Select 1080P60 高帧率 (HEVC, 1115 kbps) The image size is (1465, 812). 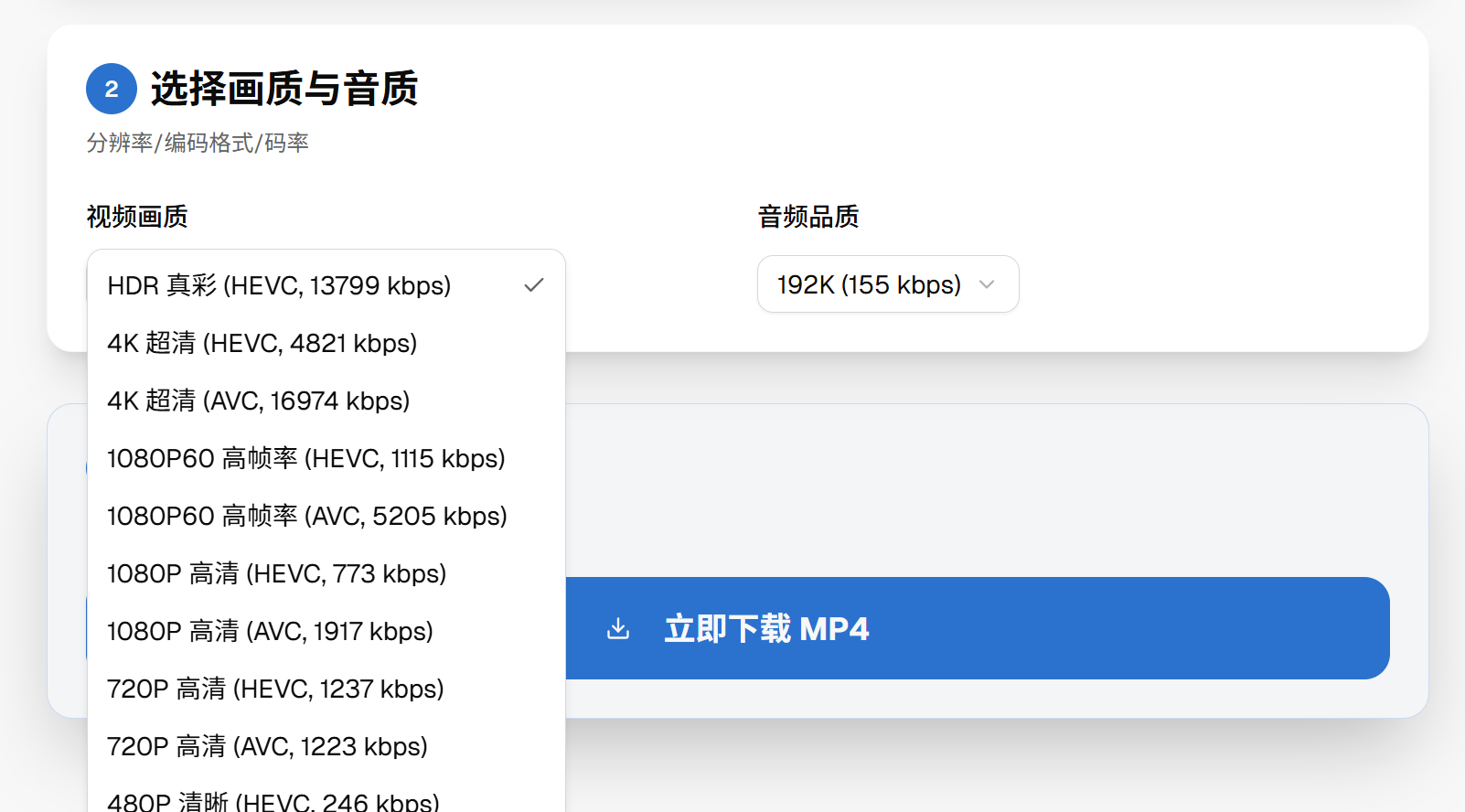point(306,459)
